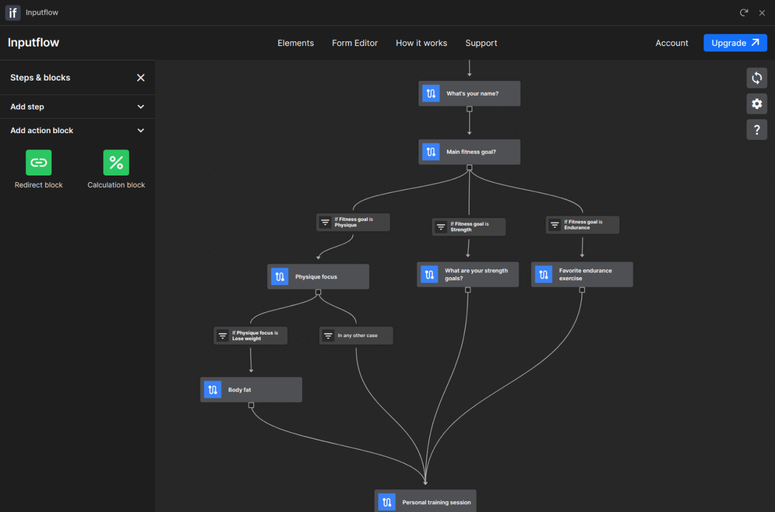Click the Calculation block label
The width and height of the screenshot is (775, 512).
click(116, 185)
